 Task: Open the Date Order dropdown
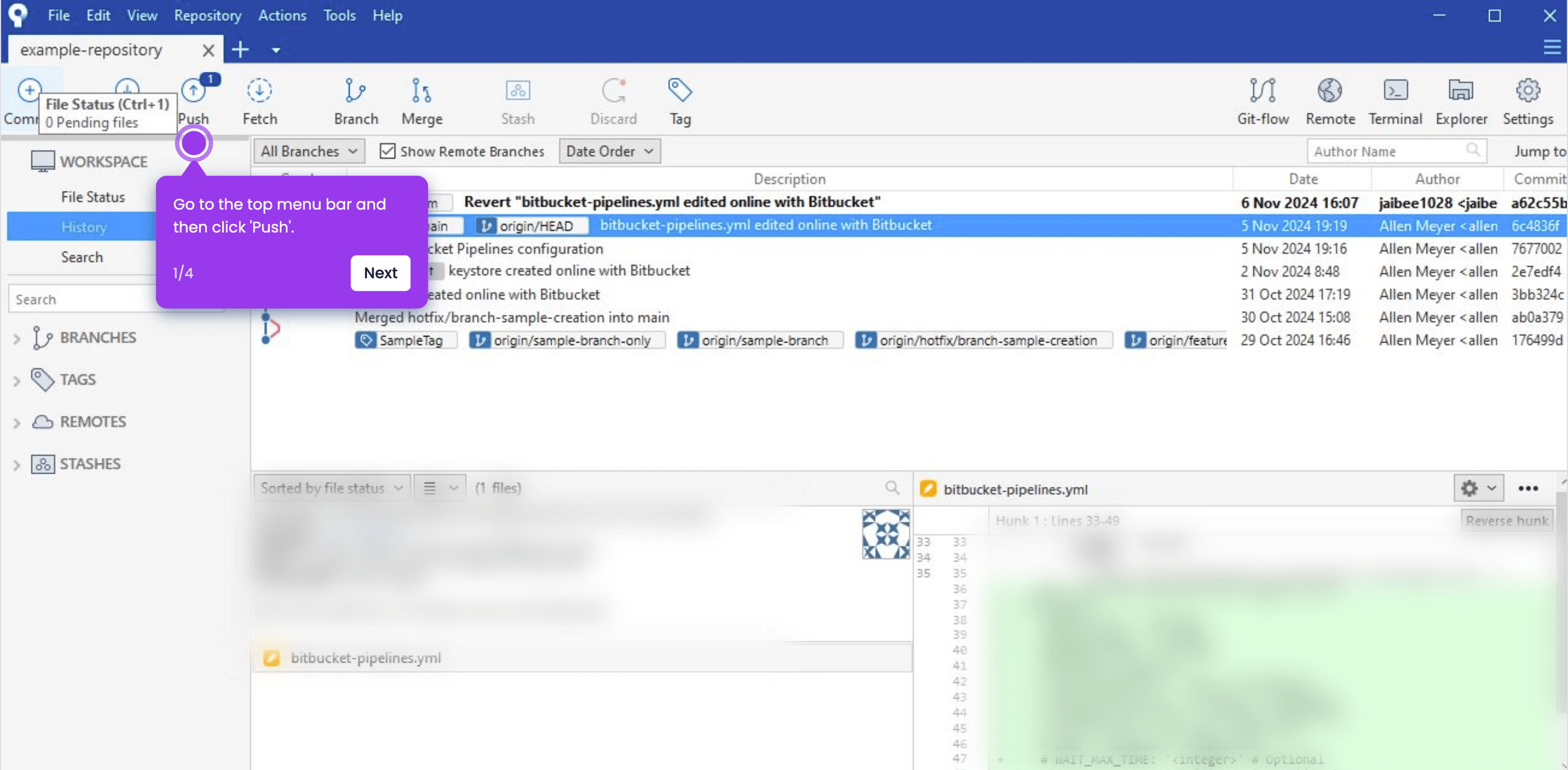pyautogui.click(x=609, y=151)
